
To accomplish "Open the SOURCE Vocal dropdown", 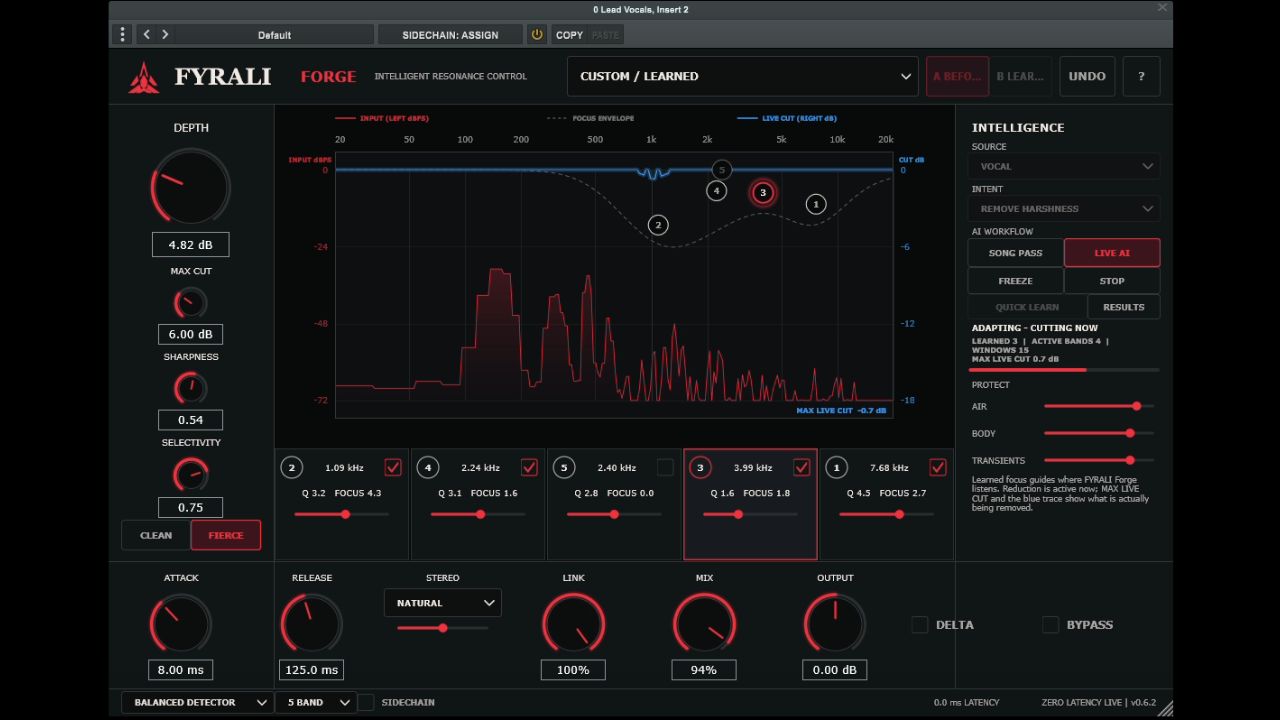I will pyautogui.click(x=1064, y=166).
